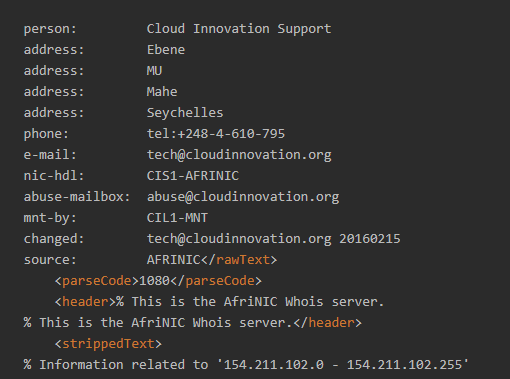Click the 'phone:' field label

[46, 134]
